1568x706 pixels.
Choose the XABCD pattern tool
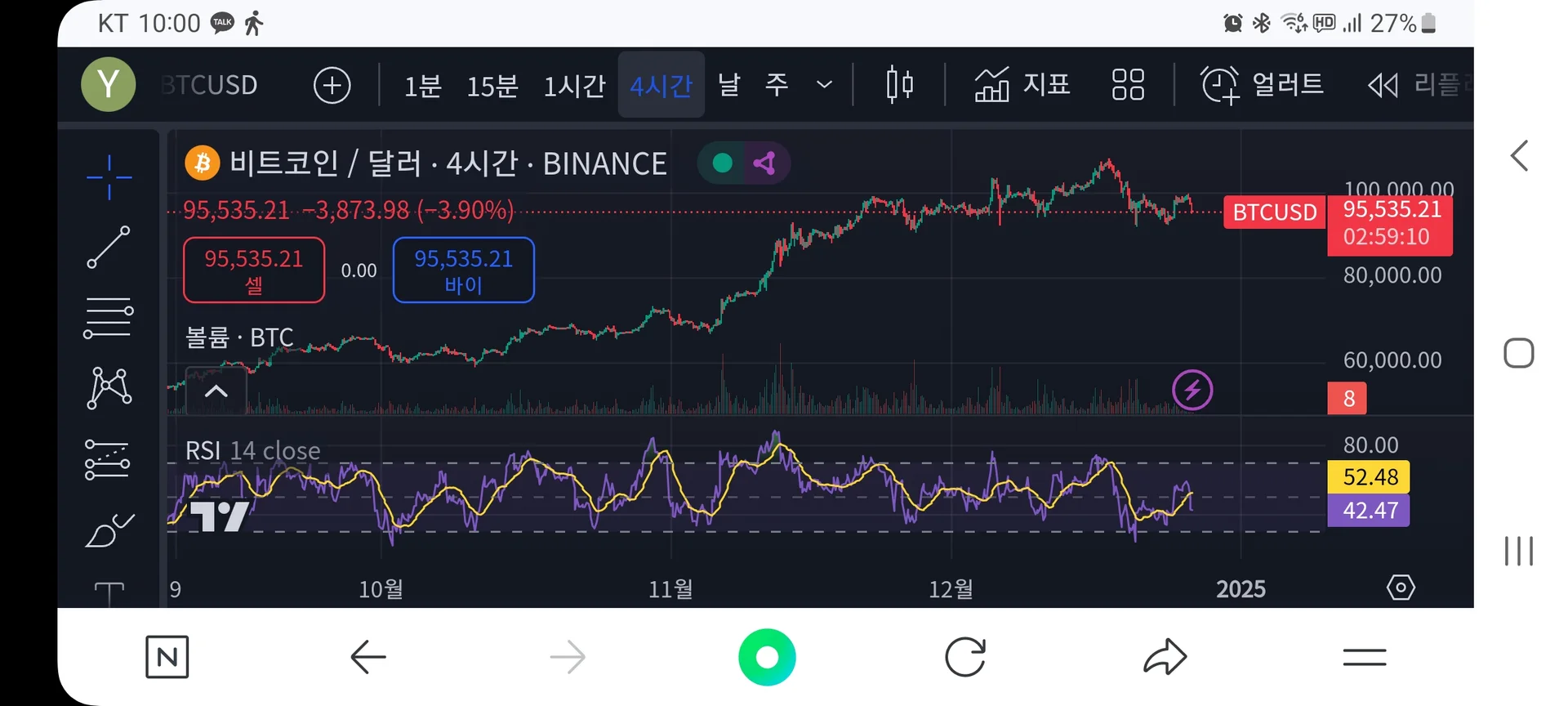pyautogui.click(x=109, y=387)
